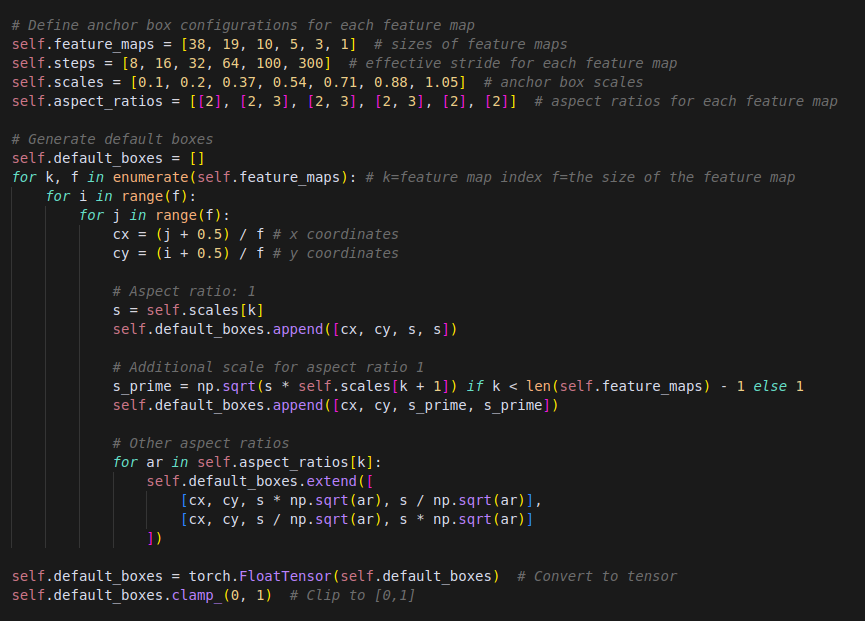The width and height of the screenshot is (865, 621).
Task: Click the self.feature_maps list assignment
Action: (x=184, y=44)
